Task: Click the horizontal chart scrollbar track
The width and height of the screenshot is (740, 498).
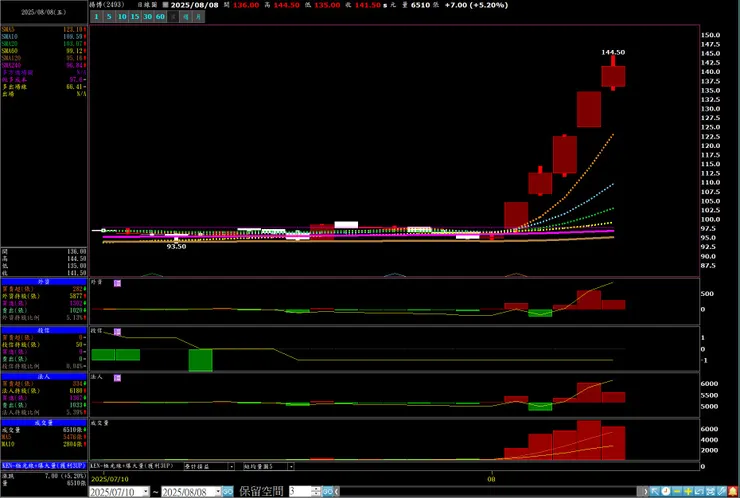Action: click(488, 492)
